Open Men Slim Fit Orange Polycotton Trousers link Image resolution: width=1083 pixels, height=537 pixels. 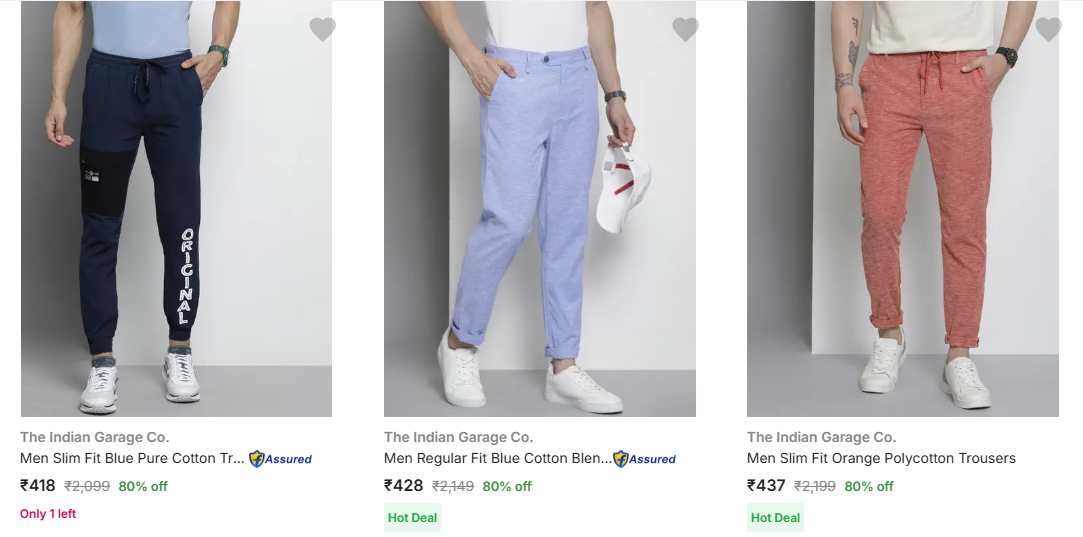[x=881, y=459]
